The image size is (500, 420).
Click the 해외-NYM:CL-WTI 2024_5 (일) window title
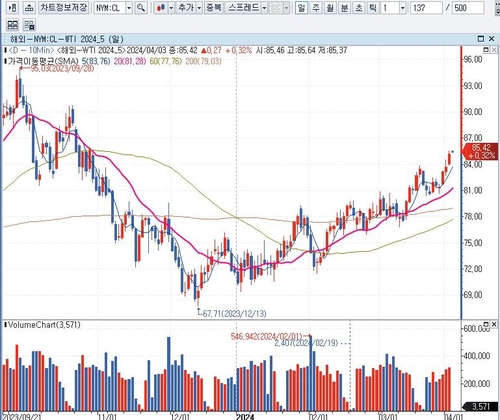pyautogui.click(x=67, y=39)
